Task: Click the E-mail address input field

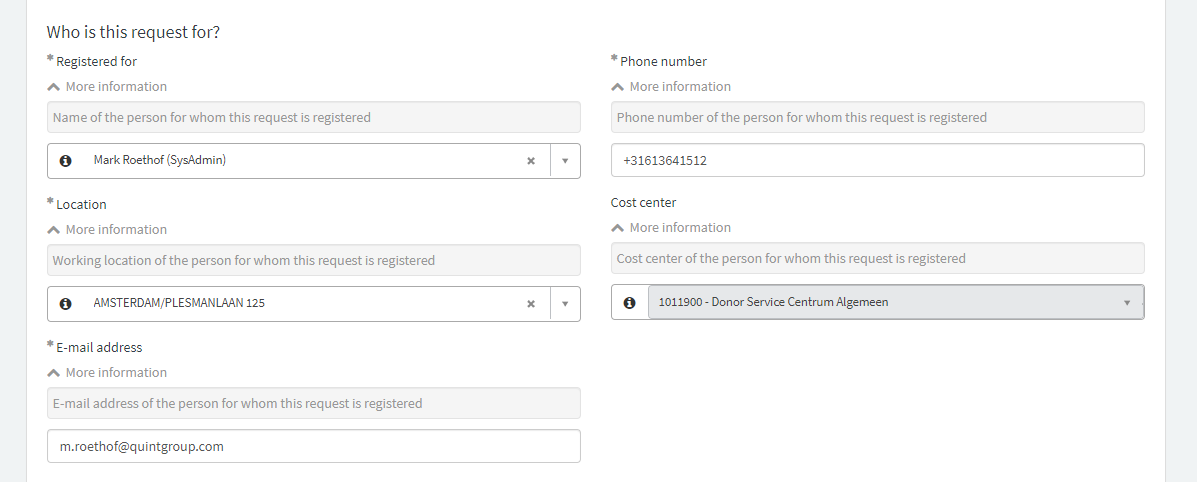Action: (314, 446)
